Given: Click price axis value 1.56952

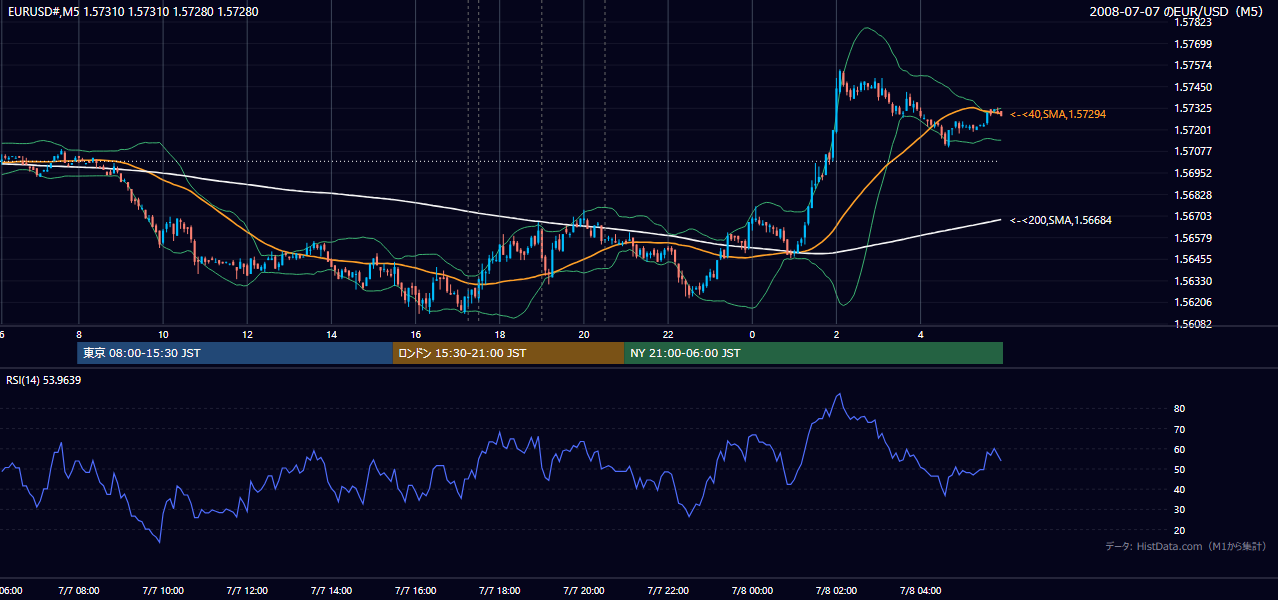Looking at the screenshot, I should click(1194, 173).
